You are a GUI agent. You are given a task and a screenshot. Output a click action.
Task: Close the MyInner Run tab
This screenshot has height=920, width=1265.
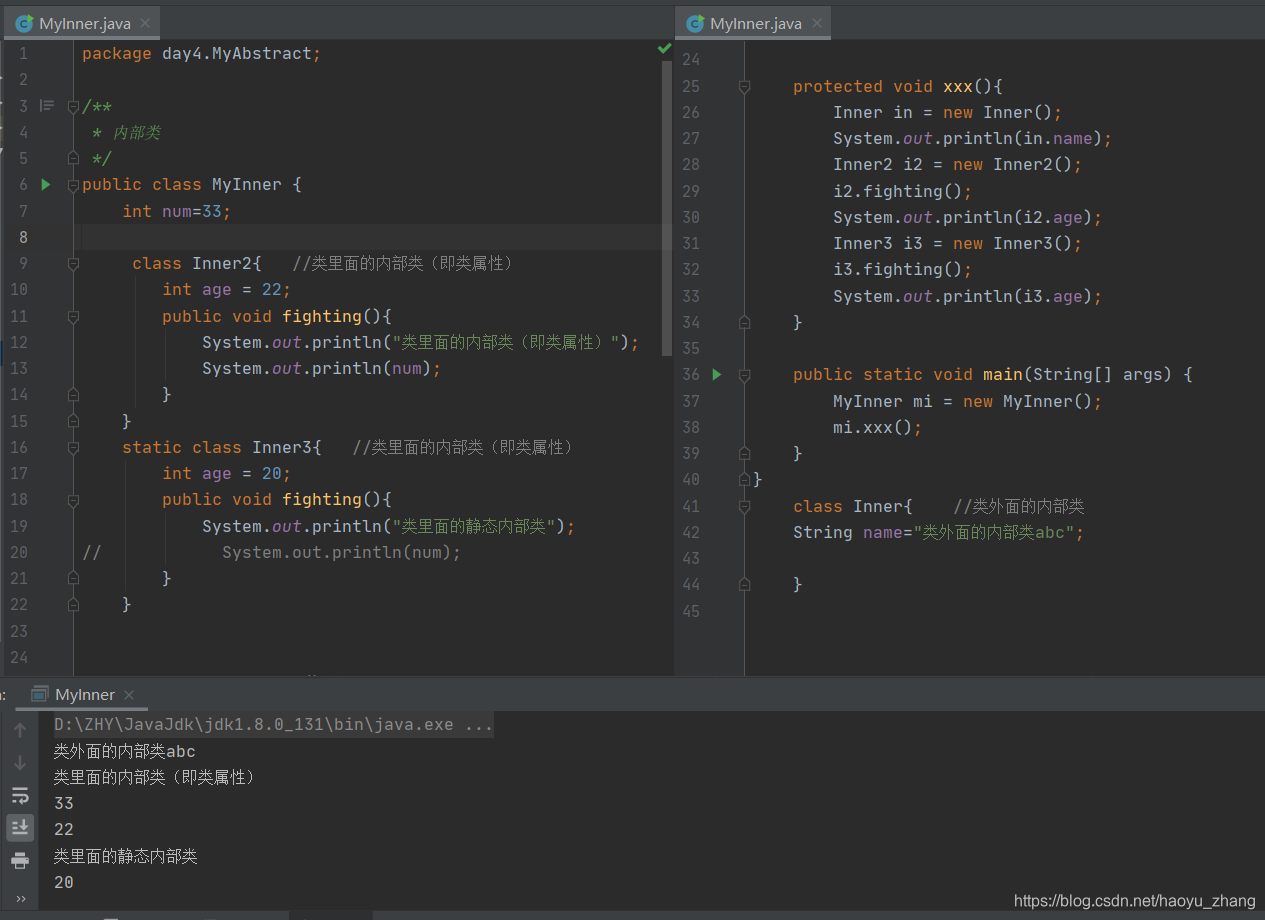tap(129, 694)
